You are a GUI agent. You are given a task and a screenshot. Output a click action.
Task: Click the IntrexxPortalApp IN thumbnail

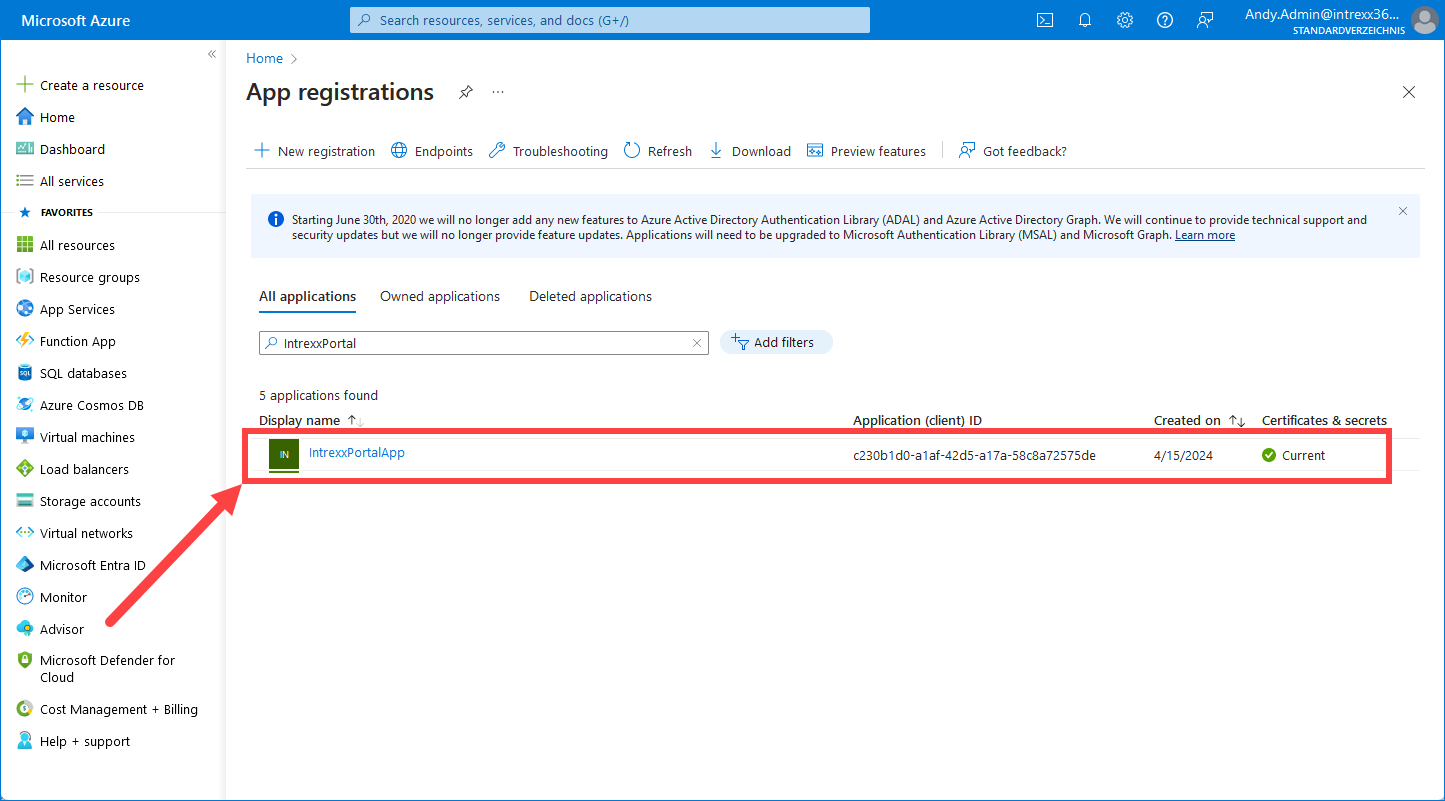click(284, 455)
